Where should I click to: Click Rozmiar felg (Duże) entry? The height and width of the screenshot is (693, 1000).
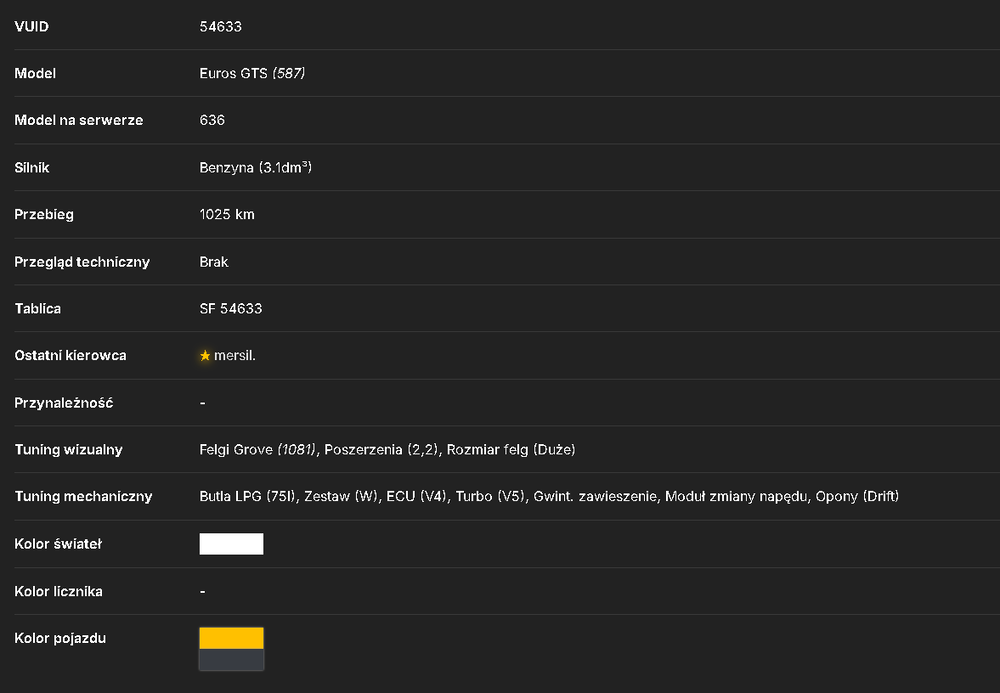511,449
